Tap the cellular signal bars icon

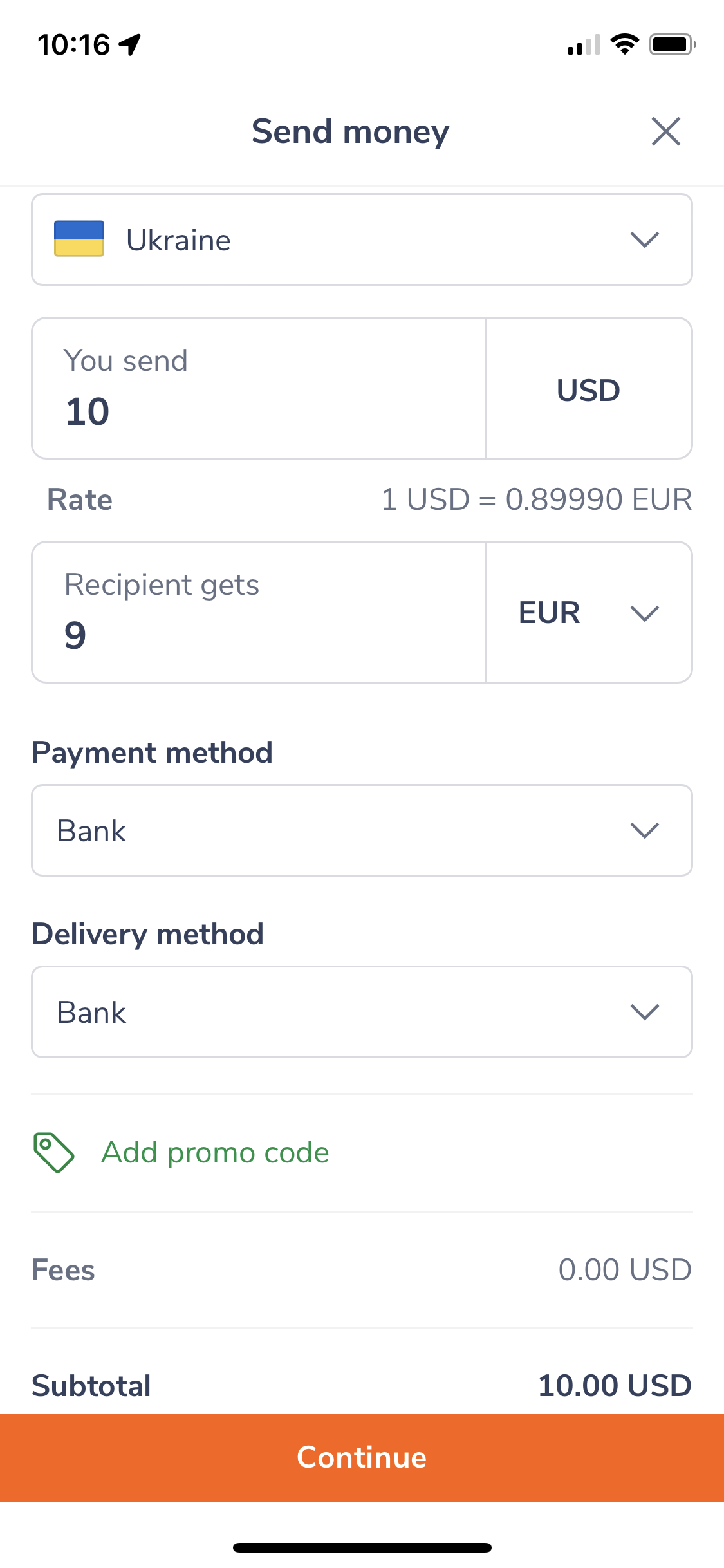click(x=584, y=45)
